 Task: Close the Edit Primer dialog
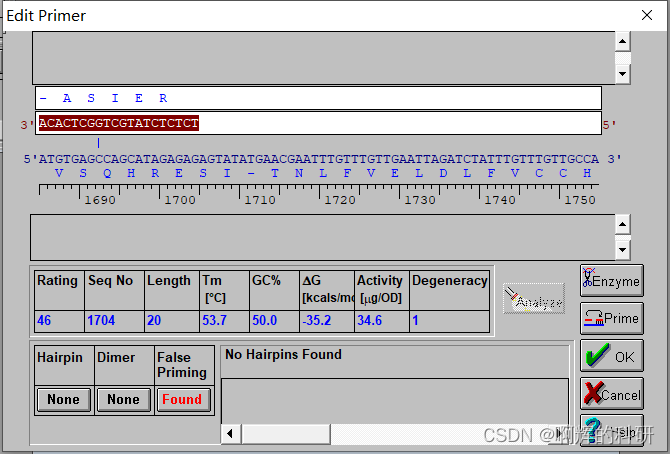coord(647,15)
